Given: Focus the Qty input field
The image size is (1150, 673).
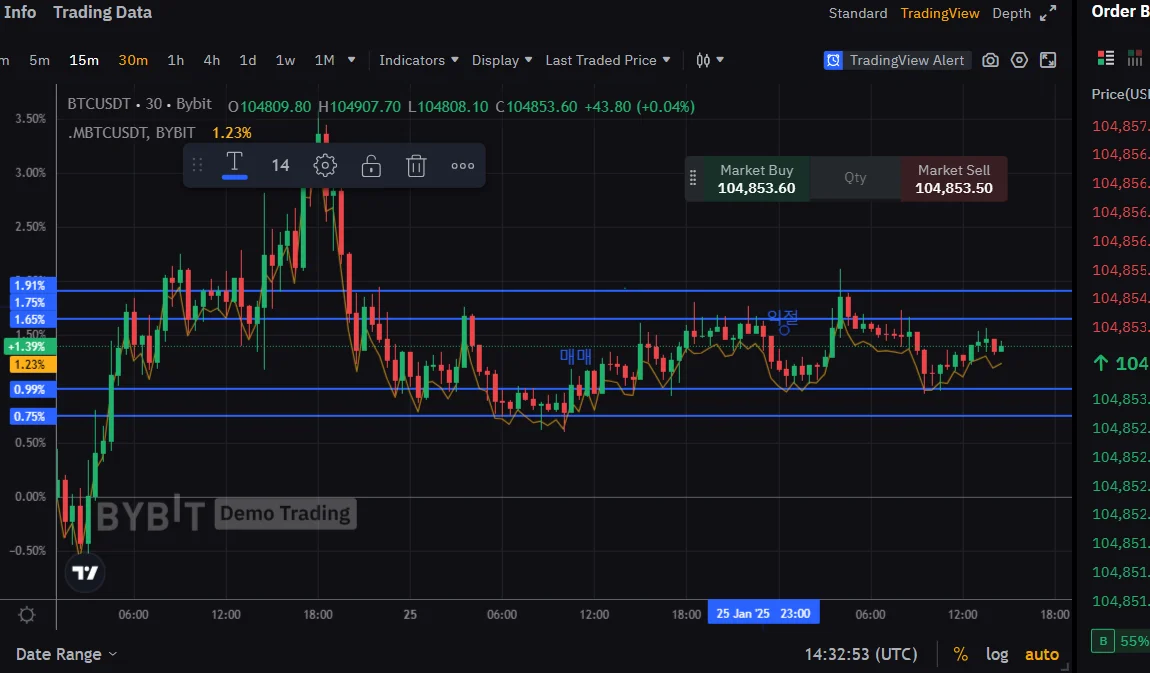Looking at the screenshot, I should [855, 177].
